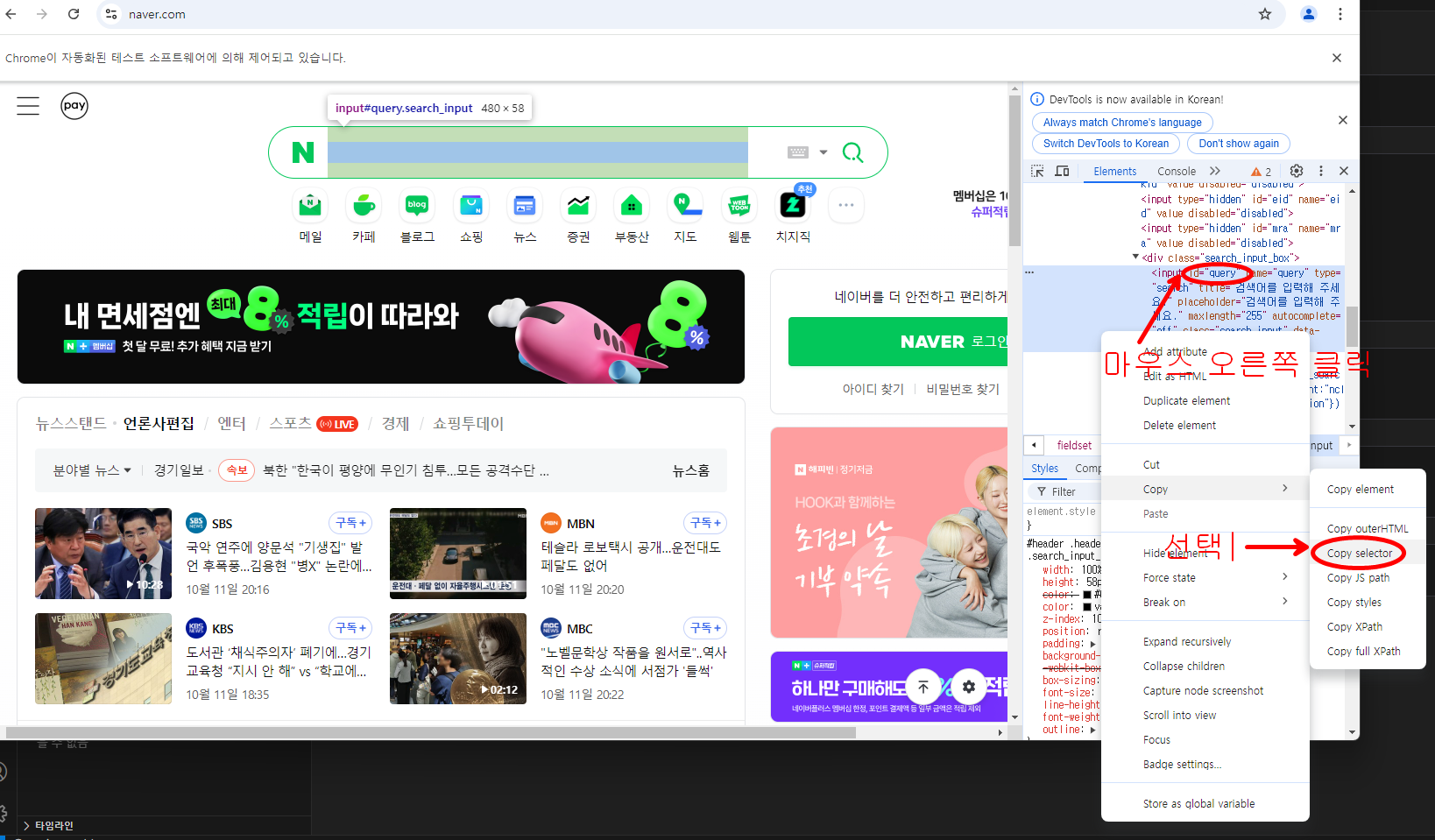Switch to the Console tab in DevTools
This screenshot has width=1435, height=840.
point(1176,172)
